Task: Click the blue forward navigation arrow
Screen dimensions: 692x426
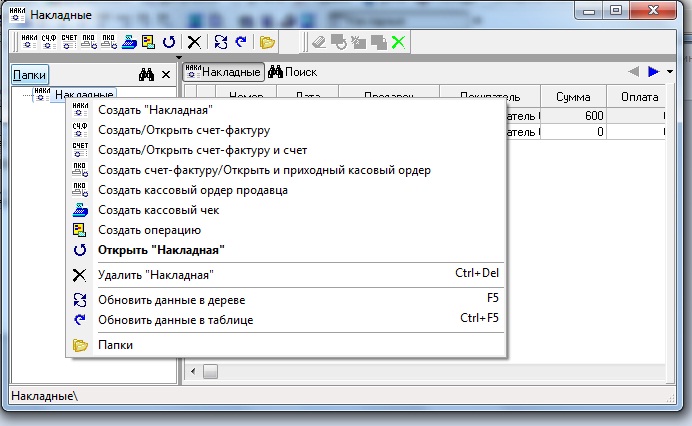Action: [x=653, y=72]
